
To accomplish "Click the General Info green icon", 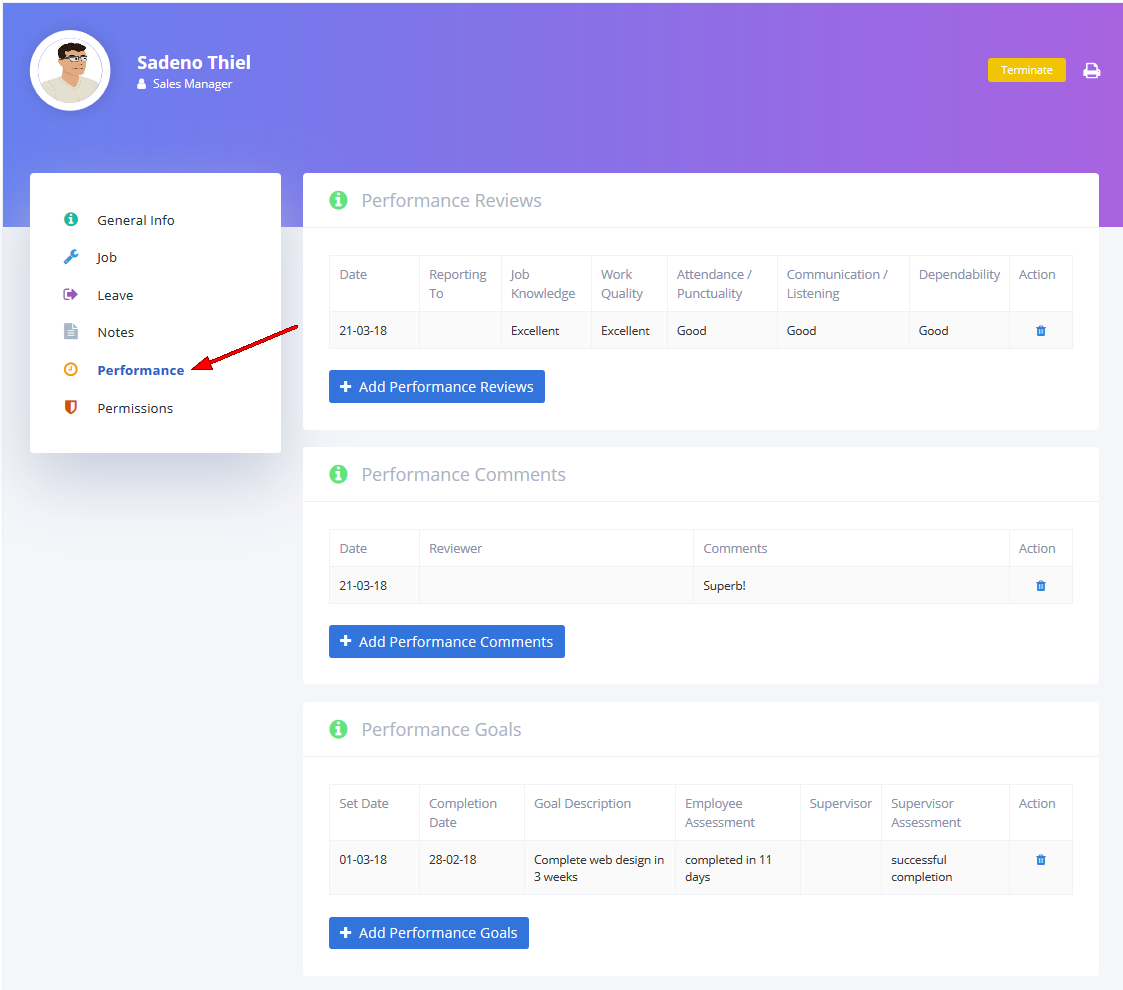I will pyautogui.click(x=71, y=219).
